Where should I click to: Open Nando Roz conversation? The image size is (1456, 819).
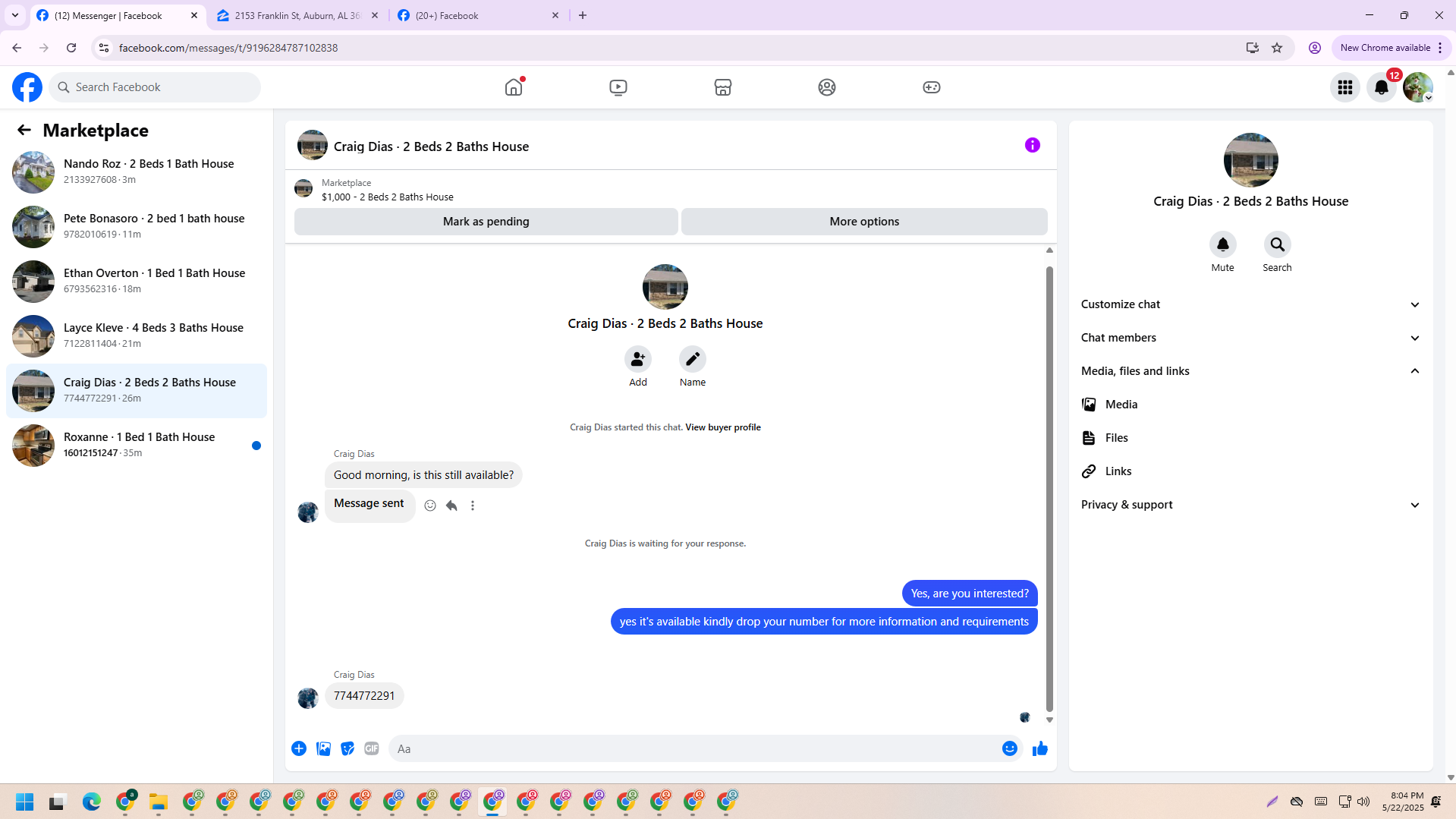coord(137,172)
